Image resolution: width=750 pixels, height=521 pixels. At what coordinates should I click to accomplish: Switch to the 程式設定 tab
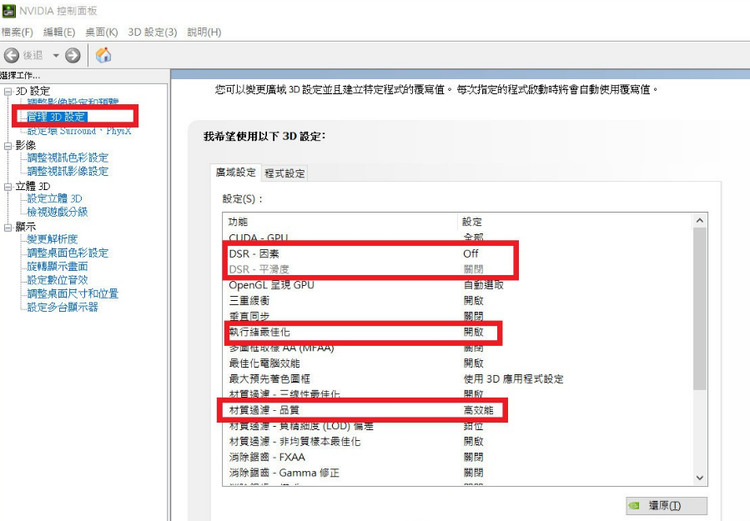coord(285,173)
